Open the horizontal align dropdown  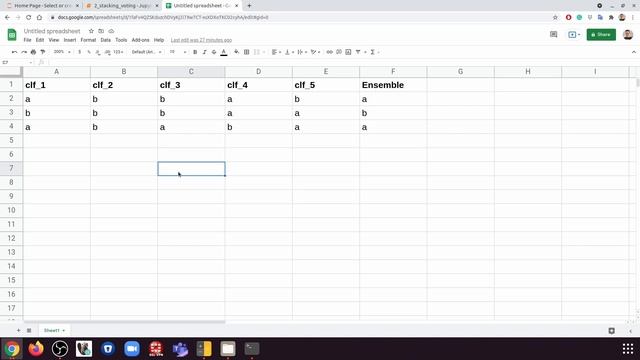276,52
